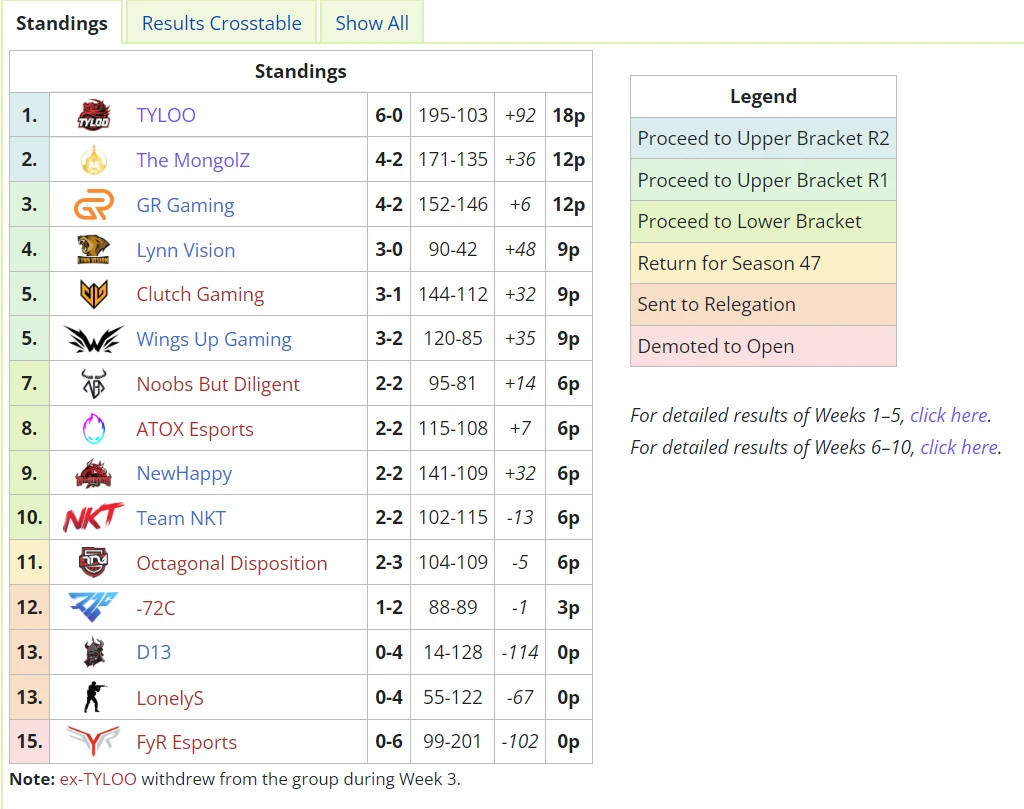
Task: Click the GR Gaming logo icon
Action: tap(94, 205)
